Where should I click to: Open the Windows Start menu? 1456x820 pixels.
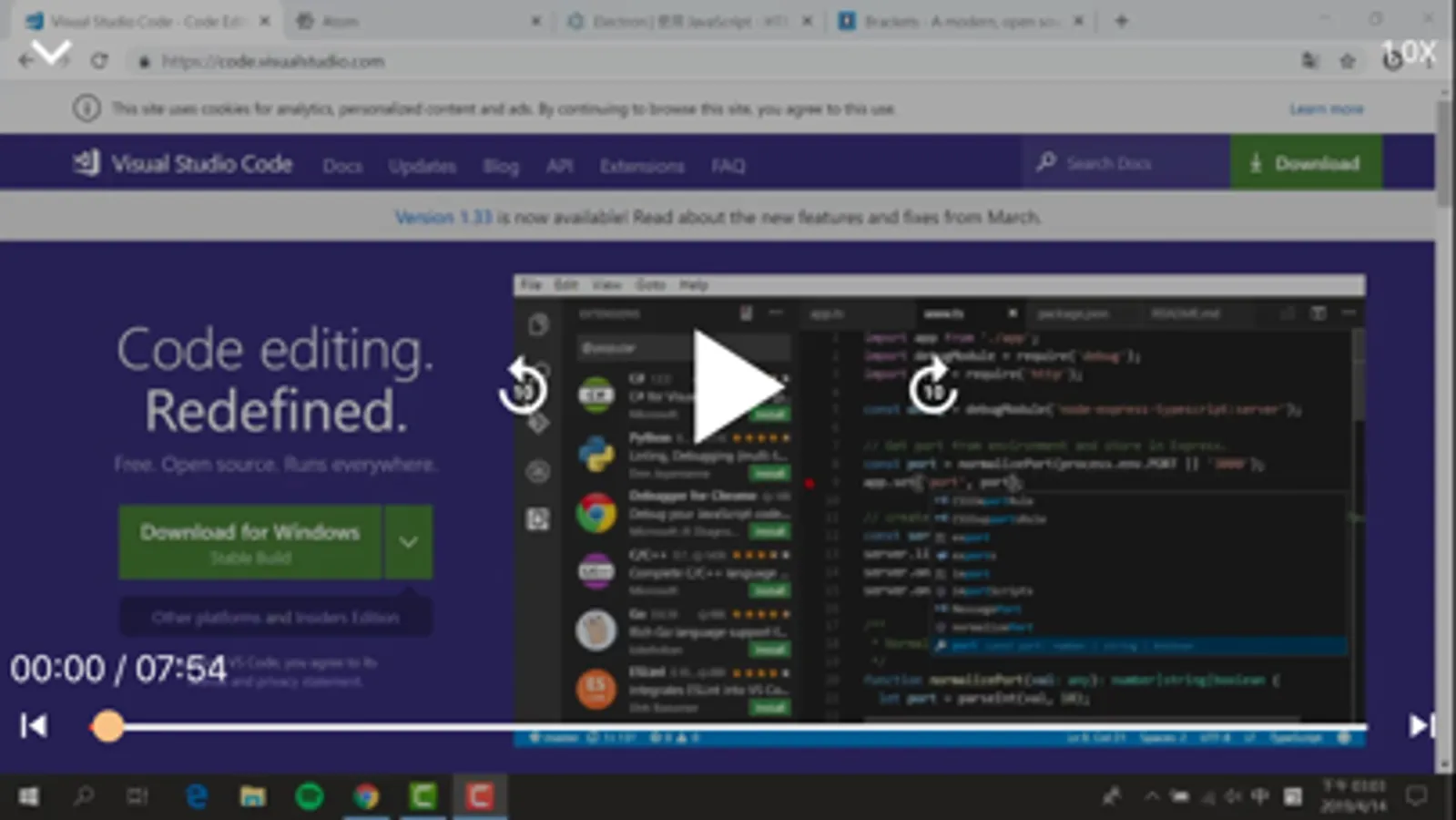pos(28,797)
